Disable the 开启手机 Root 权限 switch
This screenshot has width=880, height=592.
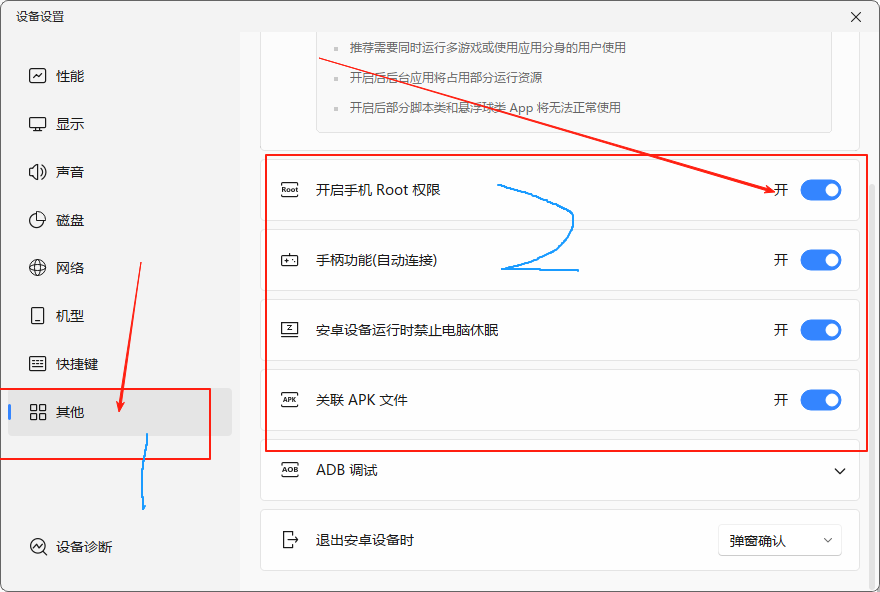pos(821,190)
